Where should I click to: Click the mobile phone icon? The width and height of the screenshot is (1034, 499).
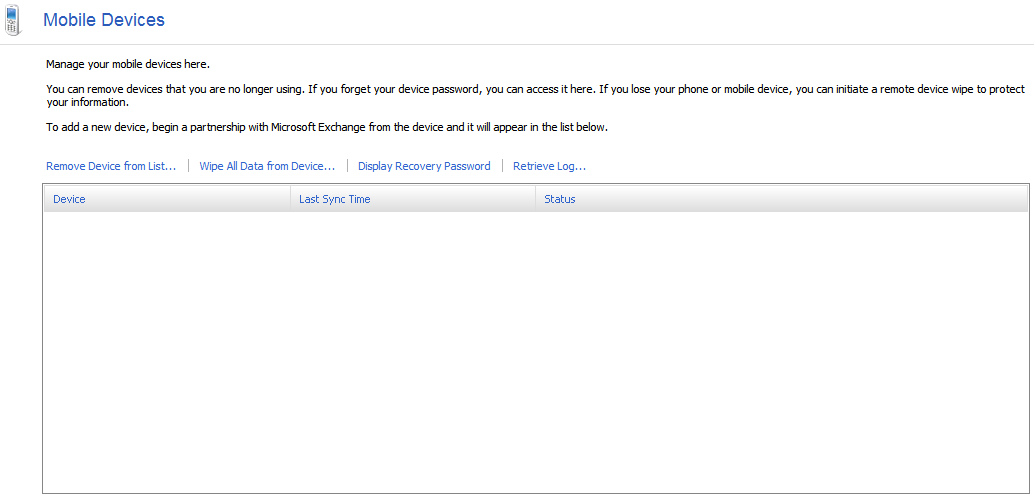coord(12,20)
